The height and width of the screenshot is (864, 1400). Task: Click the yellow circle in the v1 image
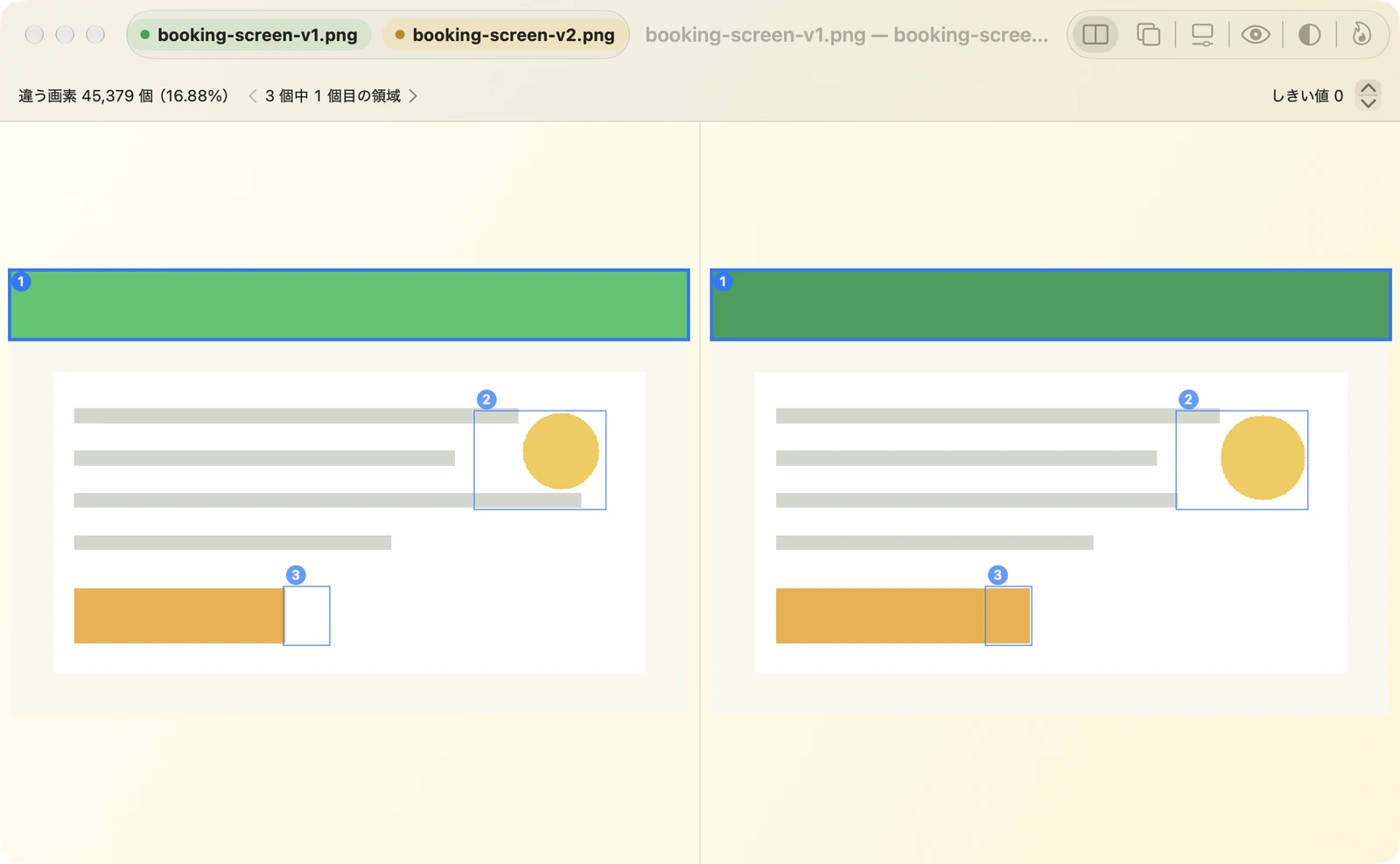click(561, 451)
